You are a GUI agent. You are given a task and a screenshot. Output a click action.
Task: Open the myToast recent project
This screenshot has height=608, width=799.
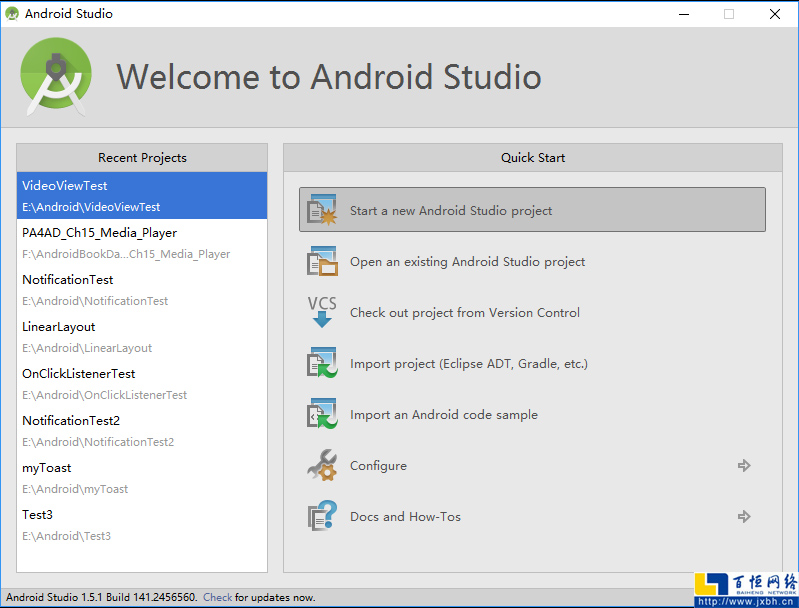(x=142, y=478)
